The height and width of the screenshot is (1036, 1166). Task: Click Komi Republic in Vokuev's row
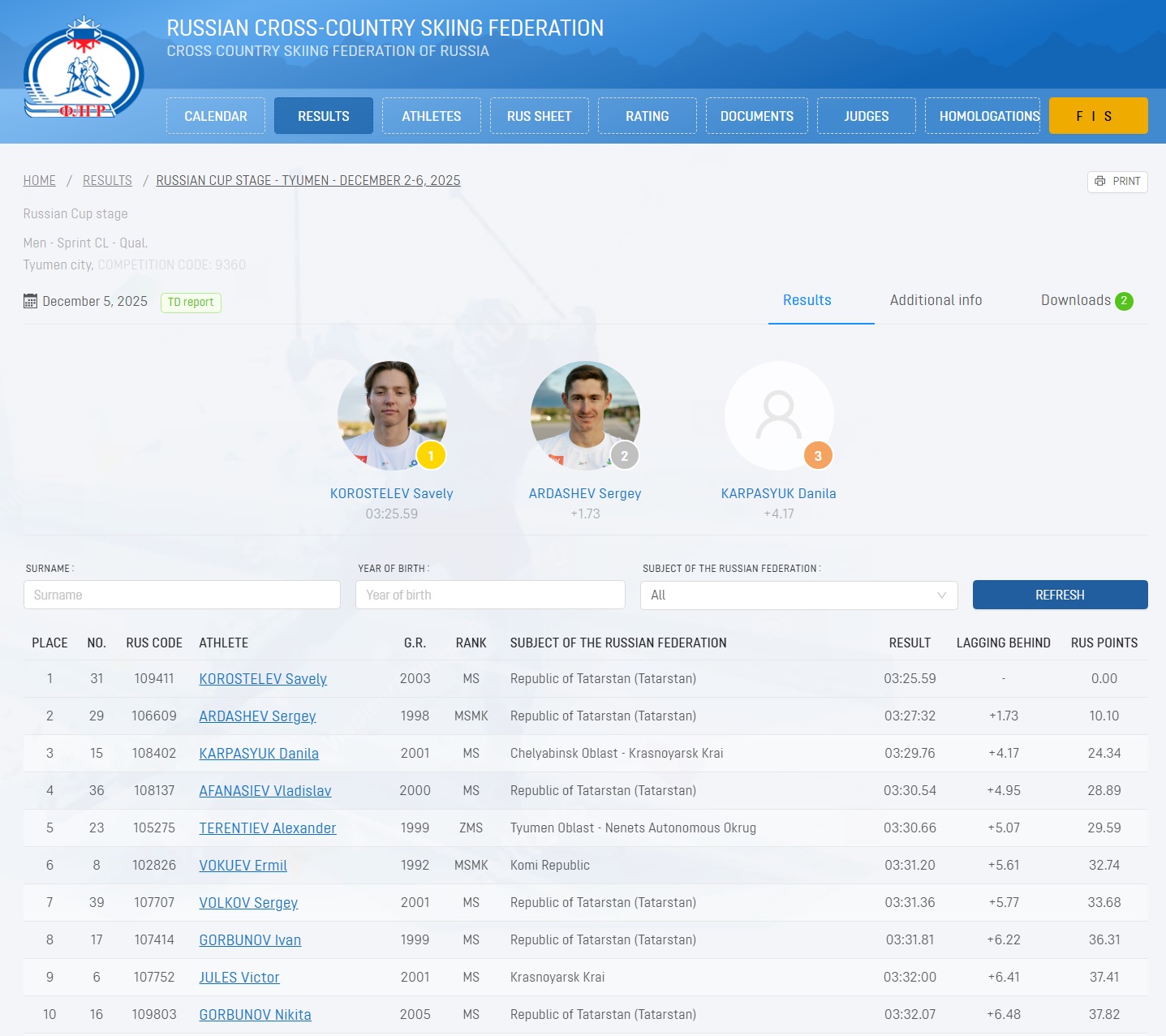[x=550, y=866]
